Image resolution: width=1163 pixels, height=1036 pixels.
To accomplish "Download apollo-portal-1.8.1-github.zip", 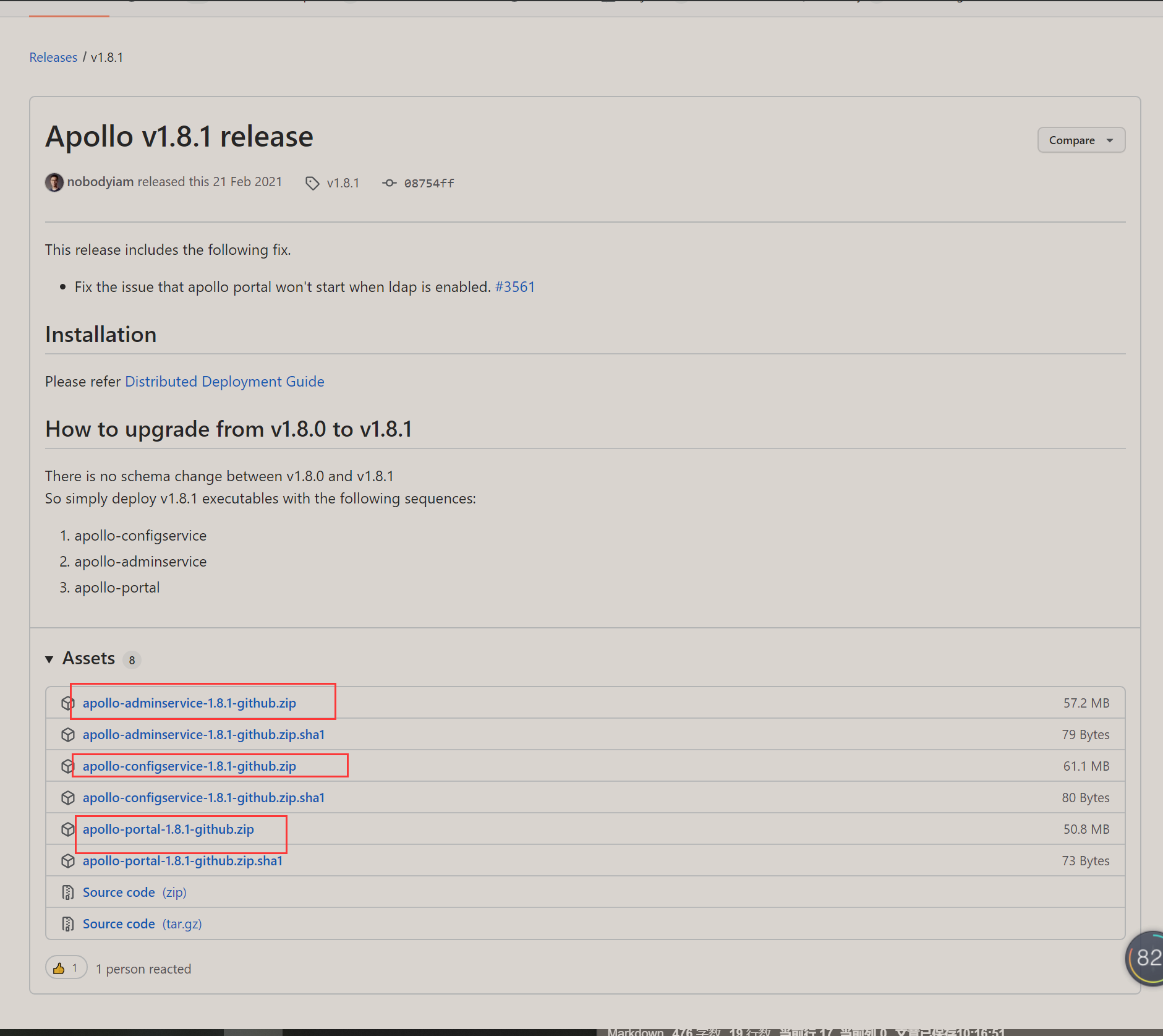I will pos(168,829).
